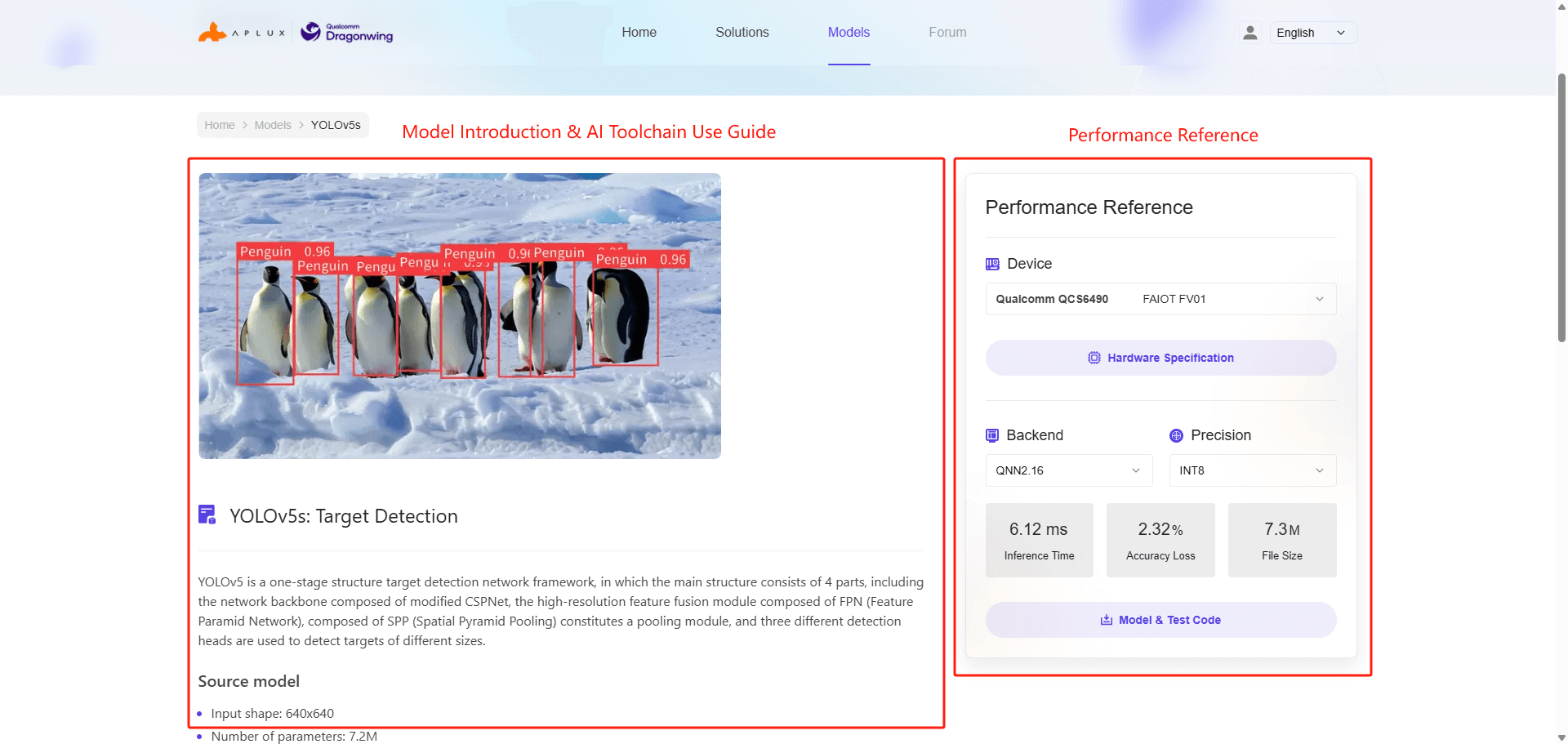This screenshot has height=744, width=1568.
Task: Switch to the Forum nav tab
Action: (947, 33)
